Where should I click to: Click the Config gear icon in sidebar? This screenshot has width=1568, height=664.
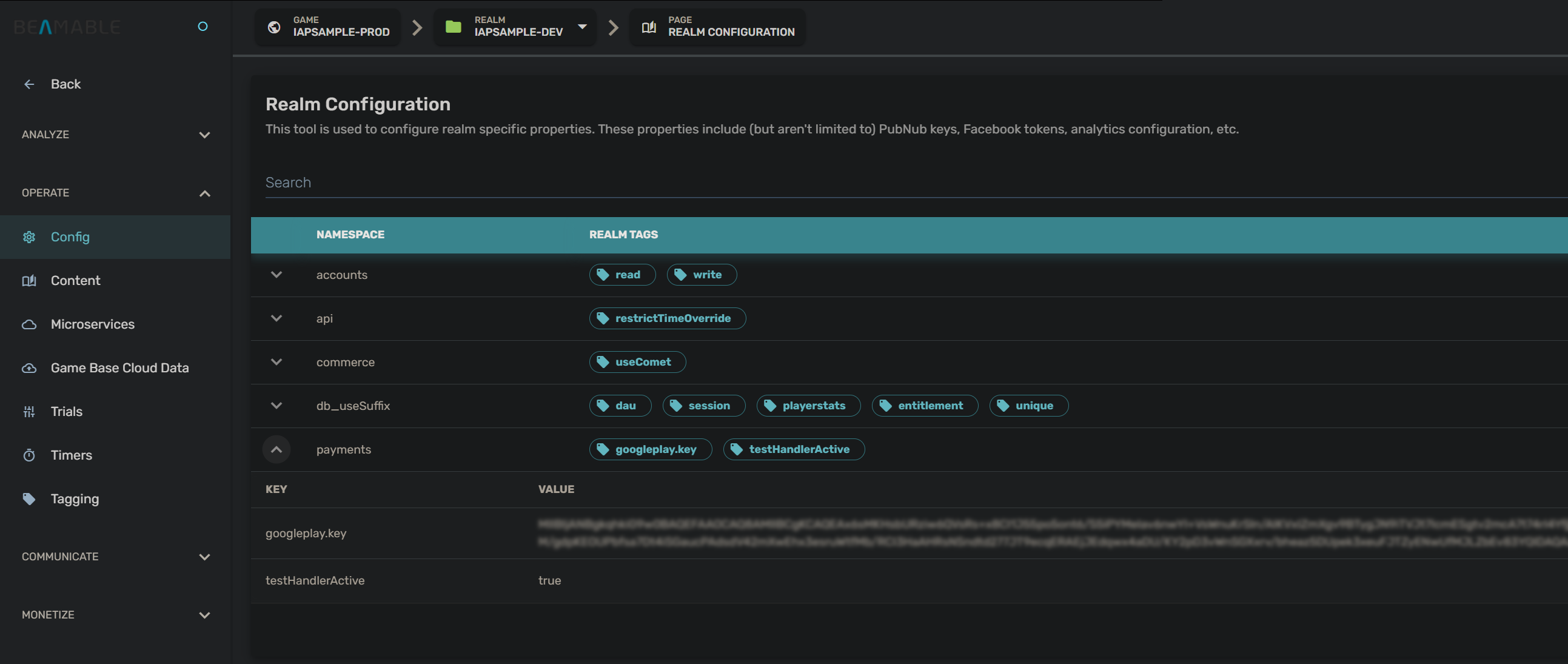(29, 236)
